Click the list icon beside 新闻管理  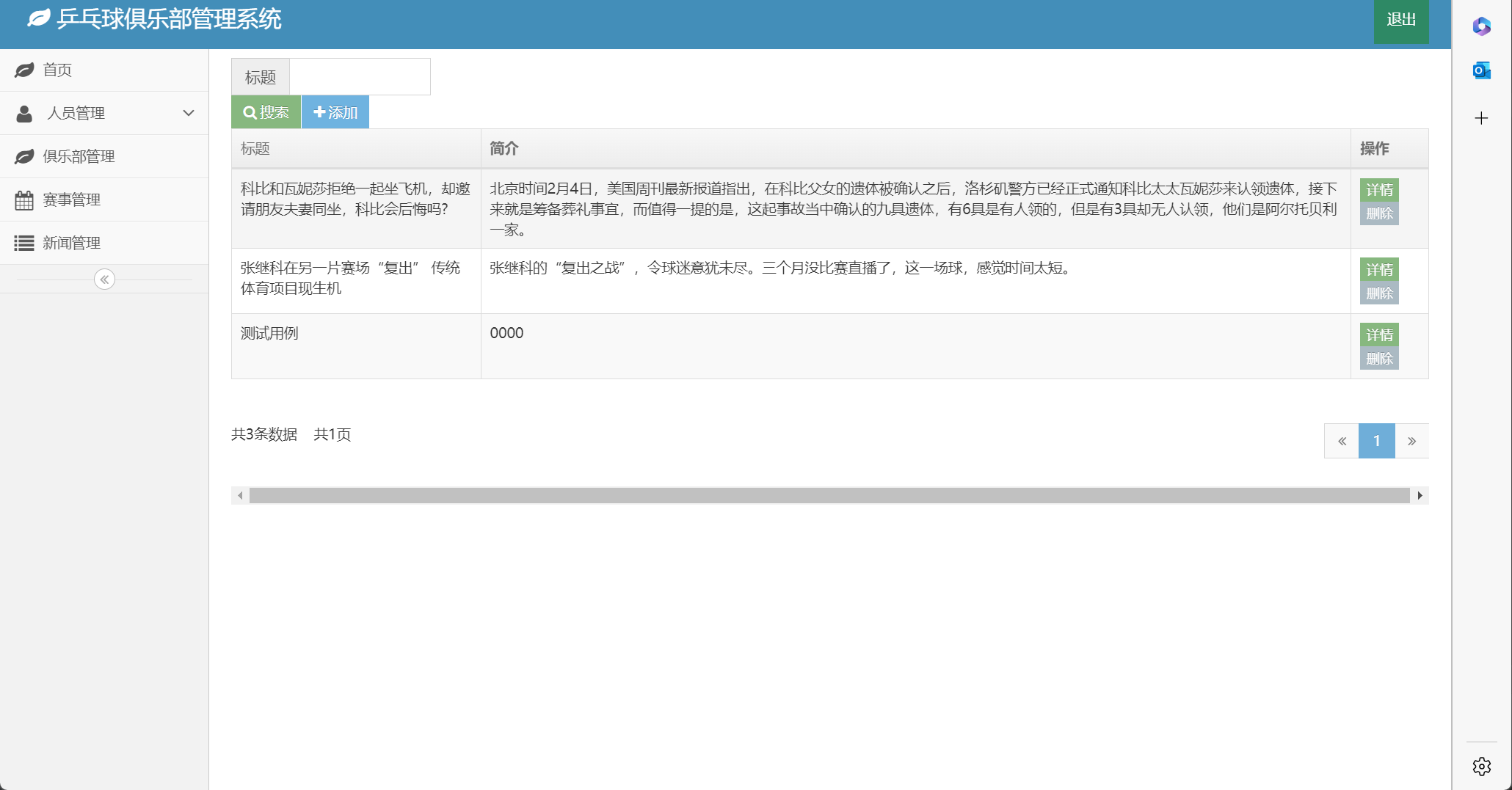point(25,242)
